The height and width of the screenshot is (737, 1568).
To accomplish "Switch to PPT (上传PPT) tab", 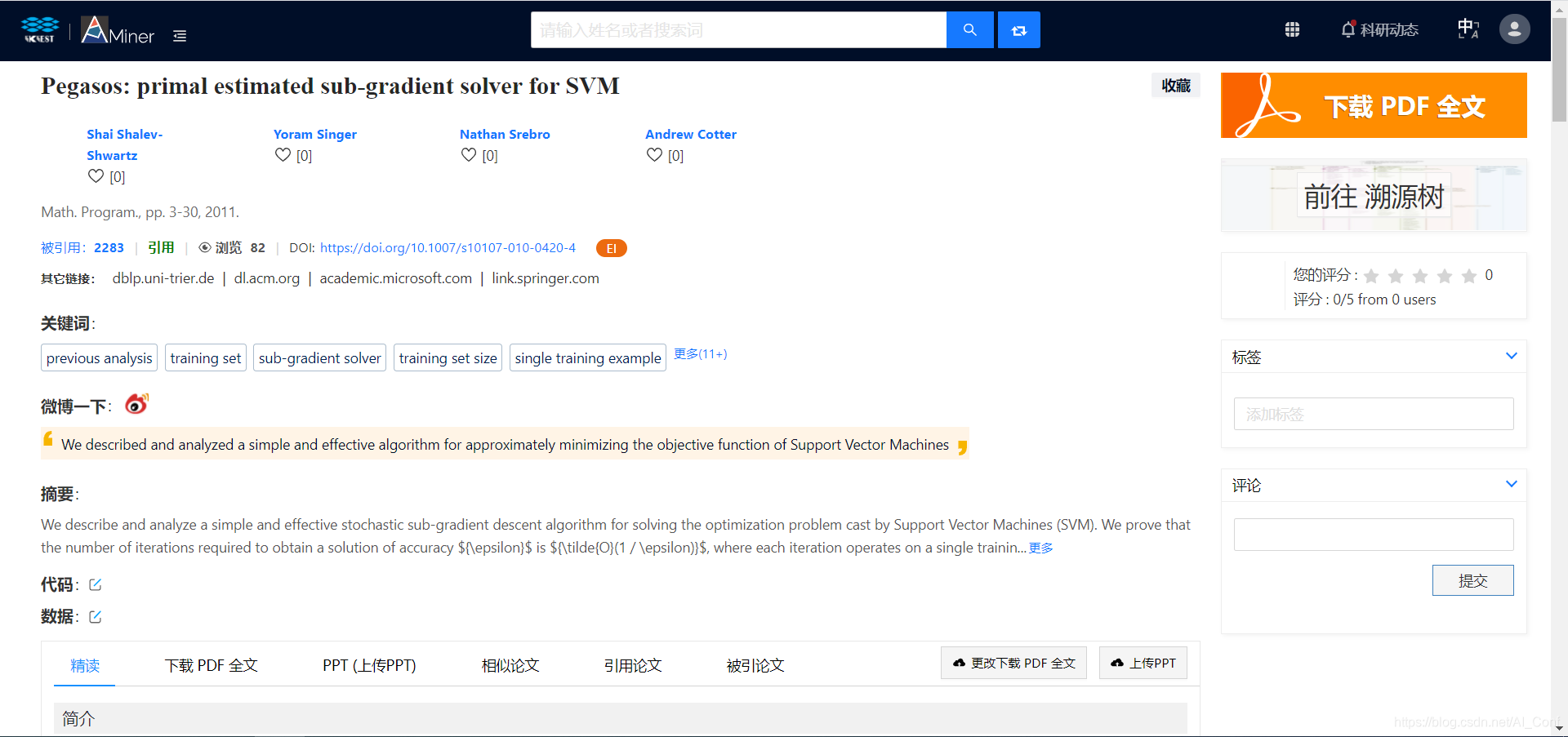I will [x=369, y=666].
